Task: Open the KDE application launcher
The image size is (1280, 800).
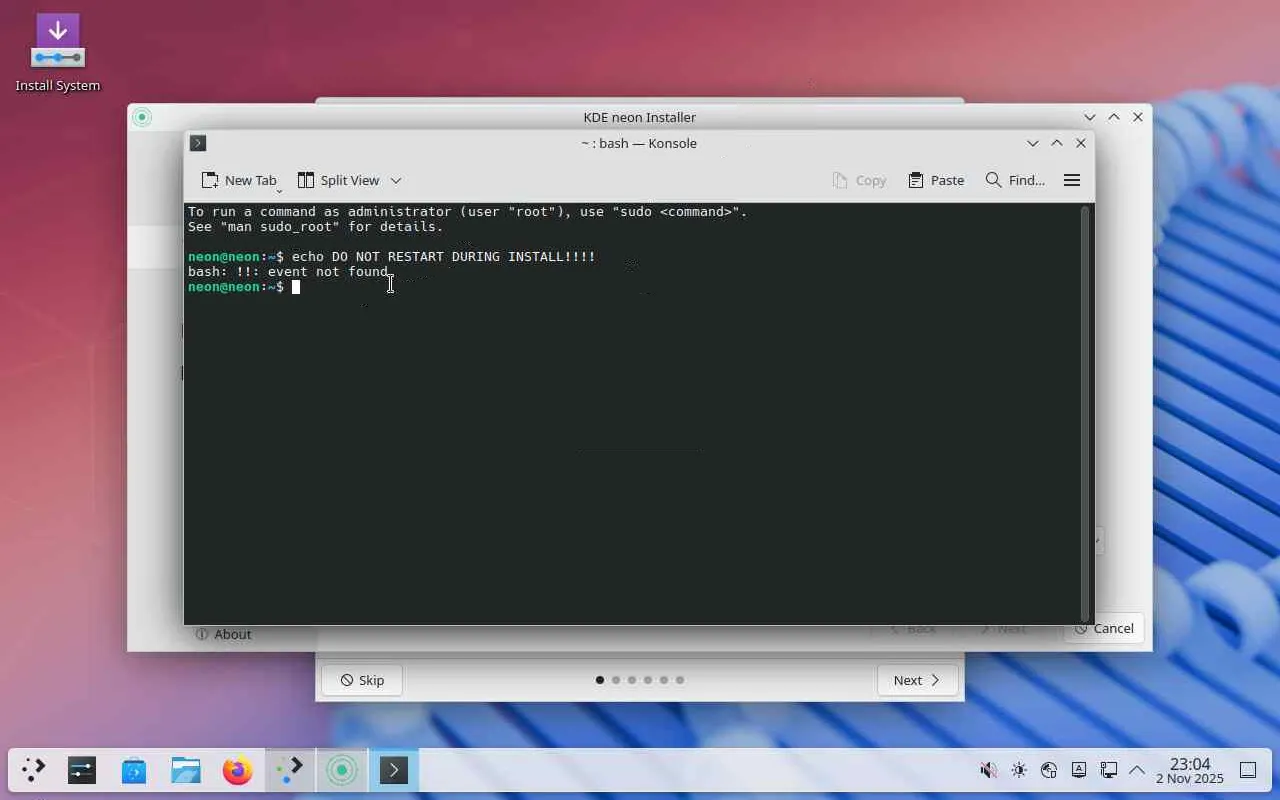Action: pos(34,770)
